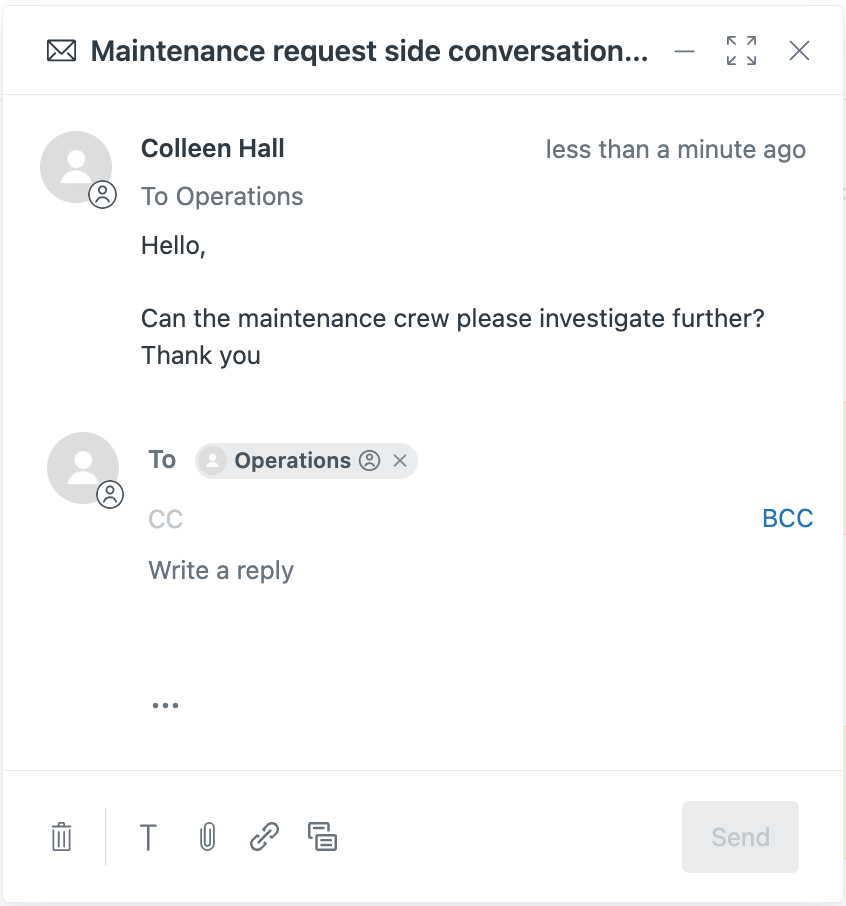Click the Send button

(x=740, y=837)
